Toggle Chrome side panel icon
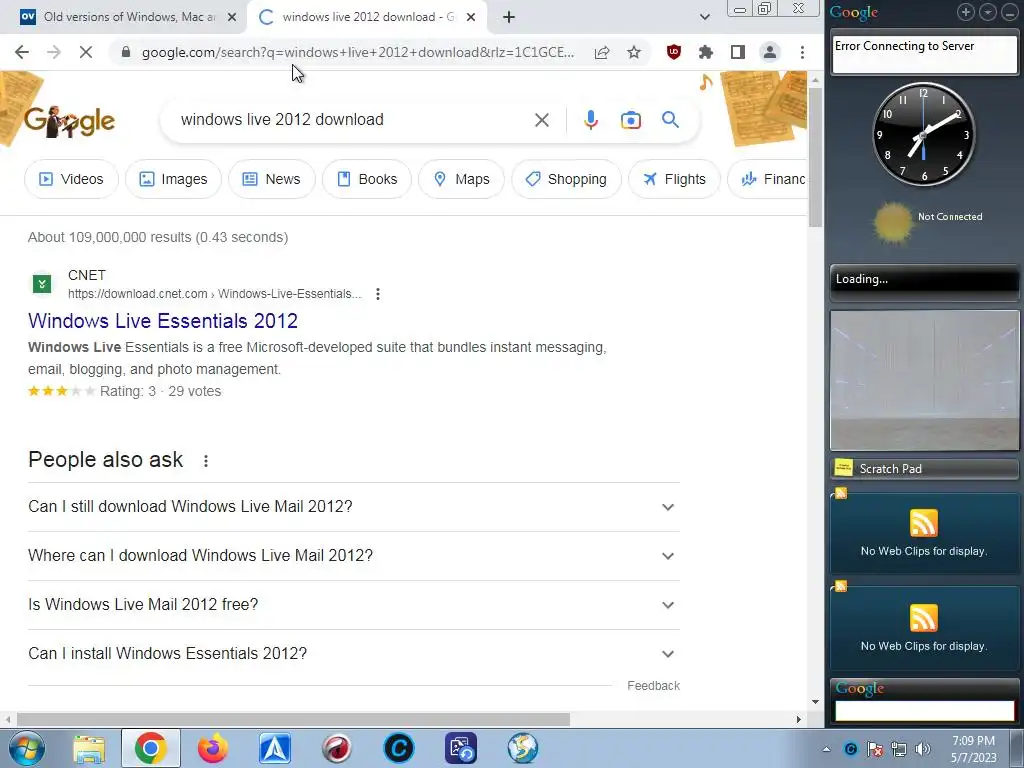1024x768 pixels. click(x=738, y=52)
